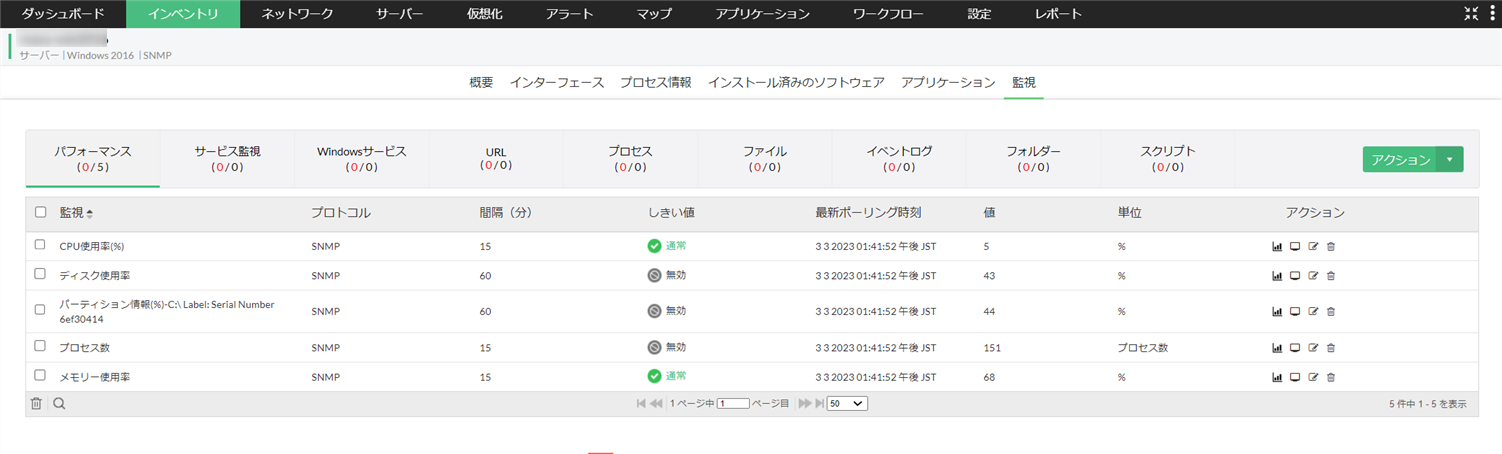1502x454 pixels.
Task: Click page number input field
Action: pos(733,404)
